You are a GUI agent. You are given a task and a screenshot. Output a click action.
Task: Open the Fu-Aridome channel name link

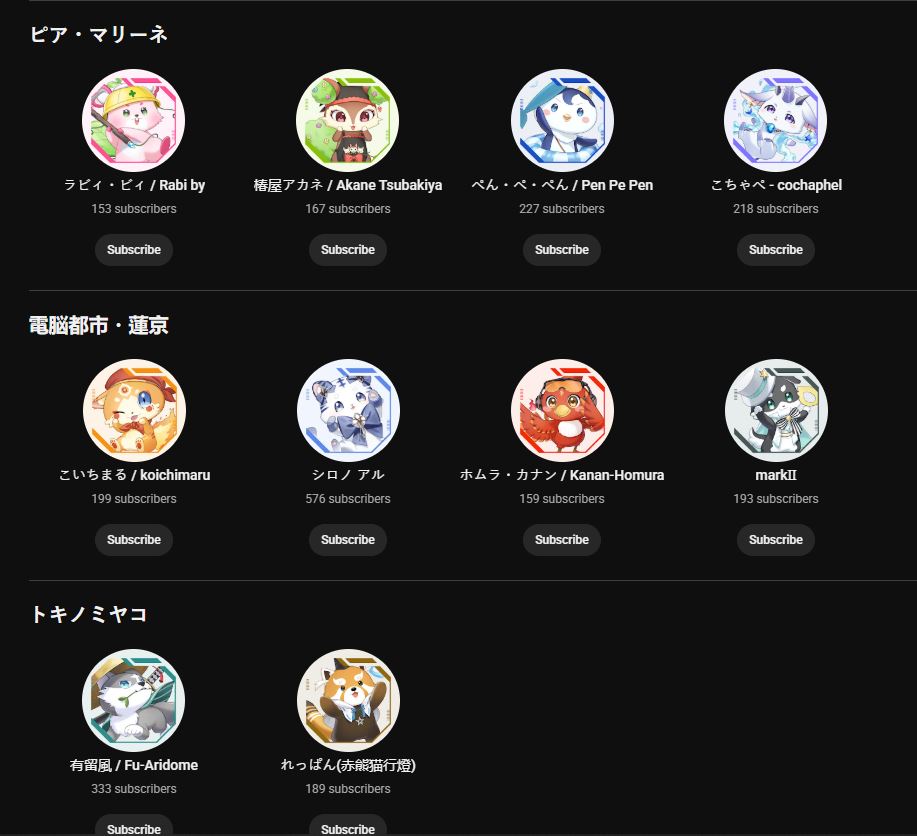click(x=134, y=765)
